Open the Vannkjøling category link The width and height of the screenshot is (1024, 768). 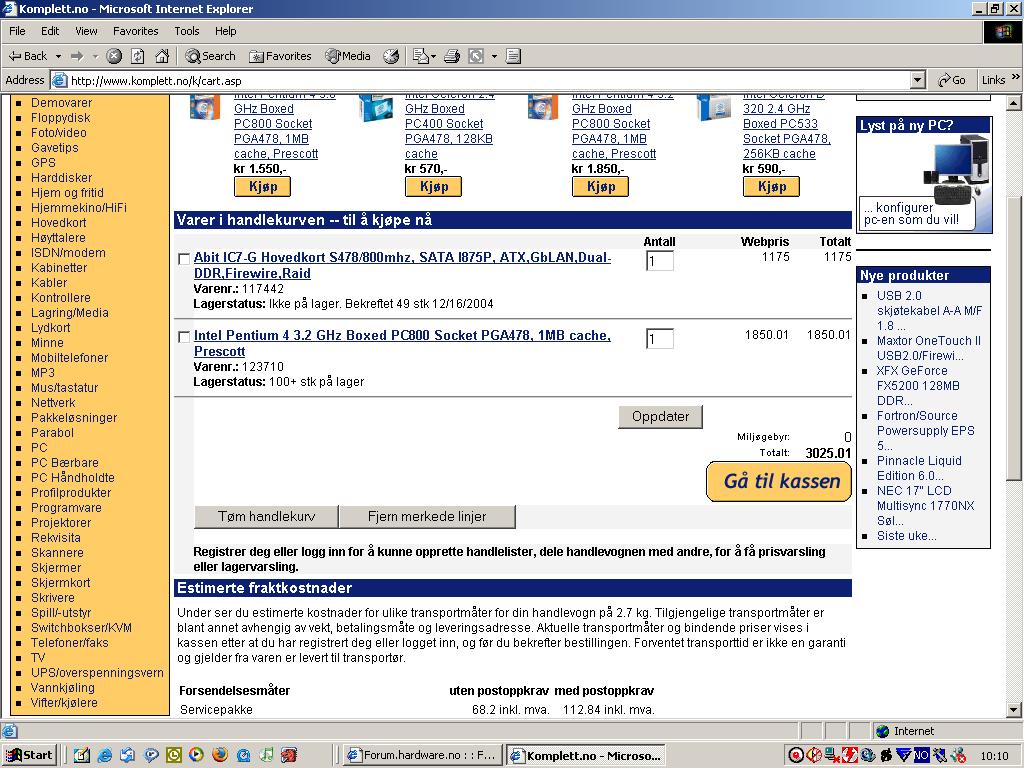63,688
